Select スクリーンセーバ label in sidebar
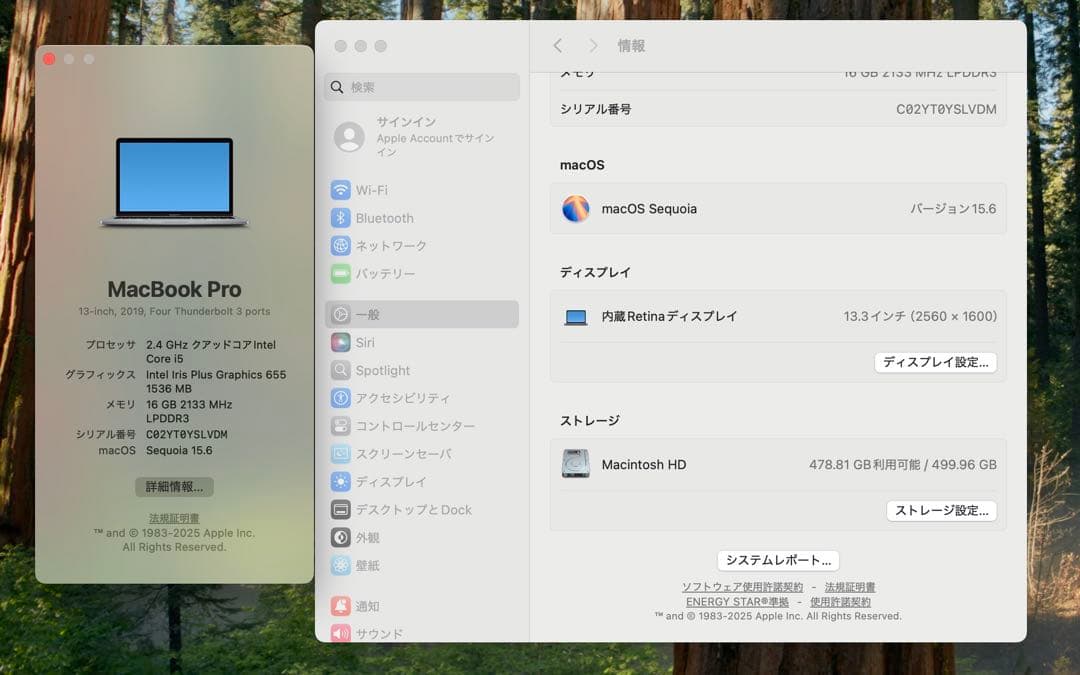Screen dimensions: 1080x675 coord(404,454)
